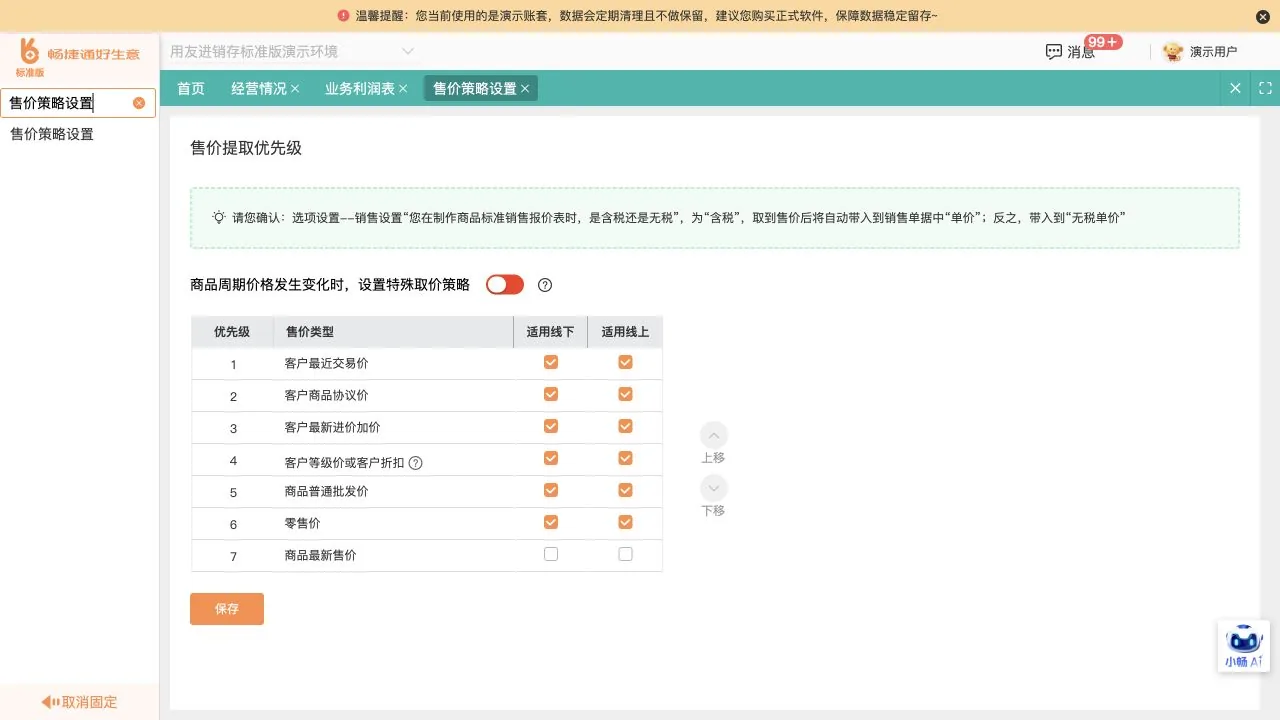Uncheck 适用线下 for 客户最新进价加价
Image resolution: width=1280 pixels, height=720 pixels.
point(551,426)
